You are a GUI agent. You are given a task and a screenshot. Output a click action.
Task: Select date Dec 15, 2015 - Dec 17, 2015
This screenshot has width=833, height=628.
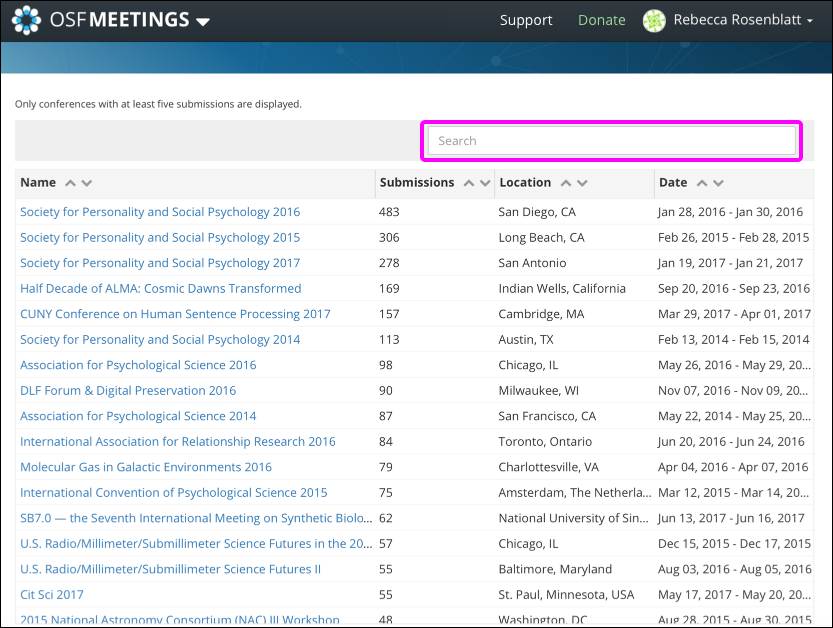click(735, 544)
